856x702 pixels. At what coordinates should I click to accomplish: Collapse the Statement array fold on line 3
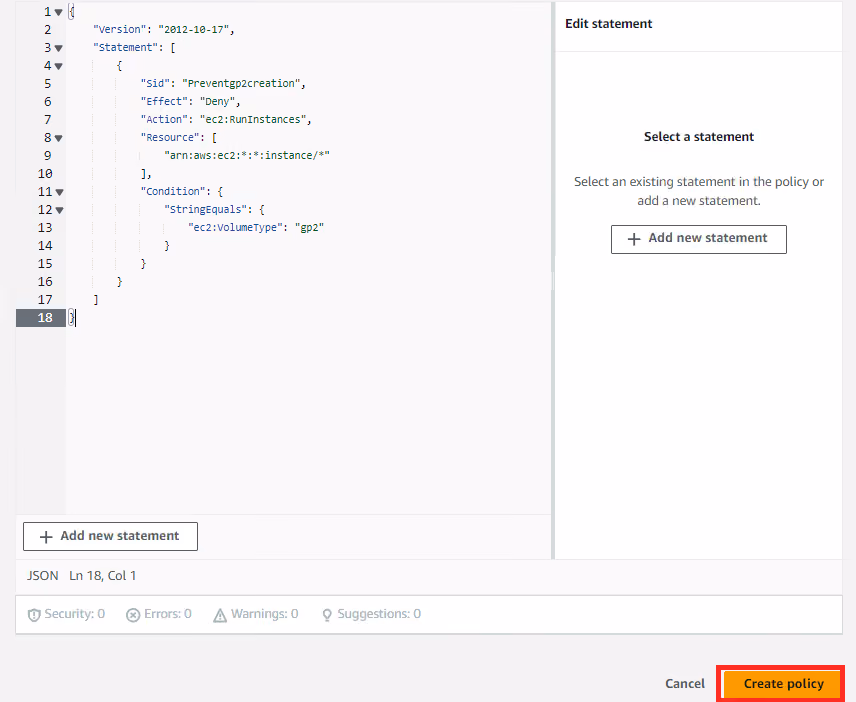58,48
